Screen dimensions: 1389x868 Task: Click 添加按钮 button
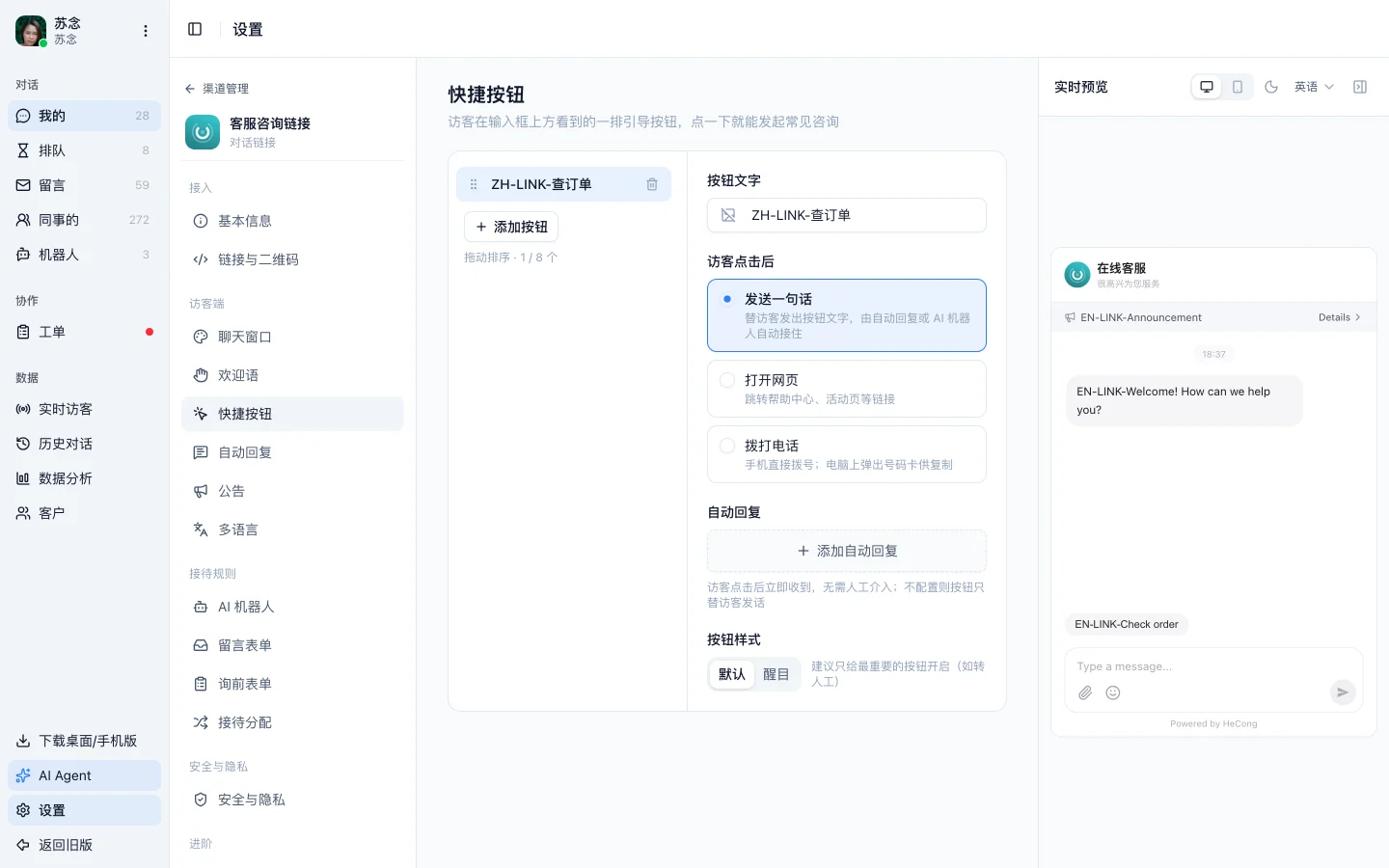coord(511,227)
